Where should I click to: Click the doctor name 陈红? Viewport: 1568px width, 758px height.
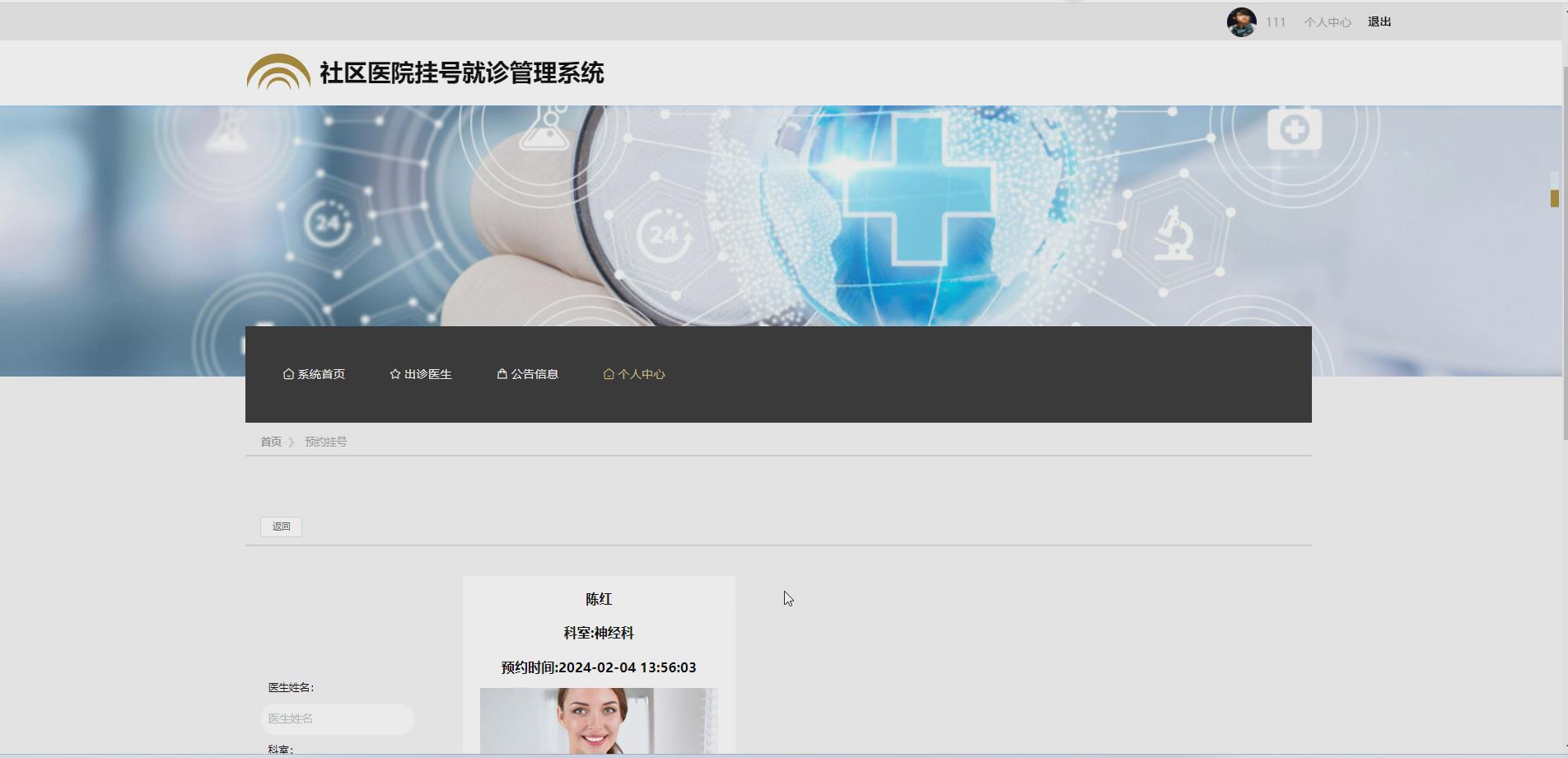(x=599, y=599)
